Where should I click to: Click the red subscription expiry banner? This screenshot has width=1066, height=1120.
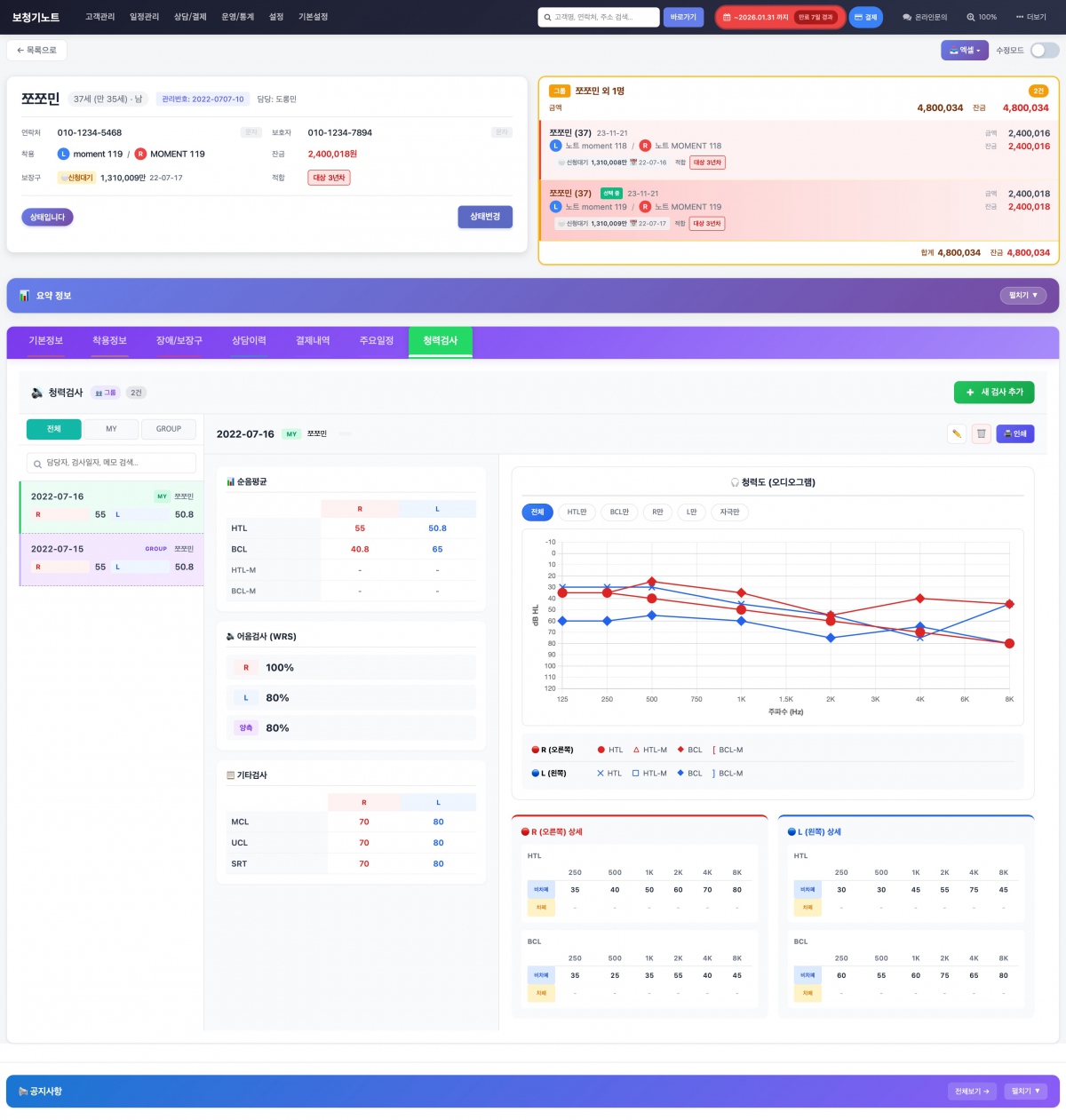tap(780, 18)
